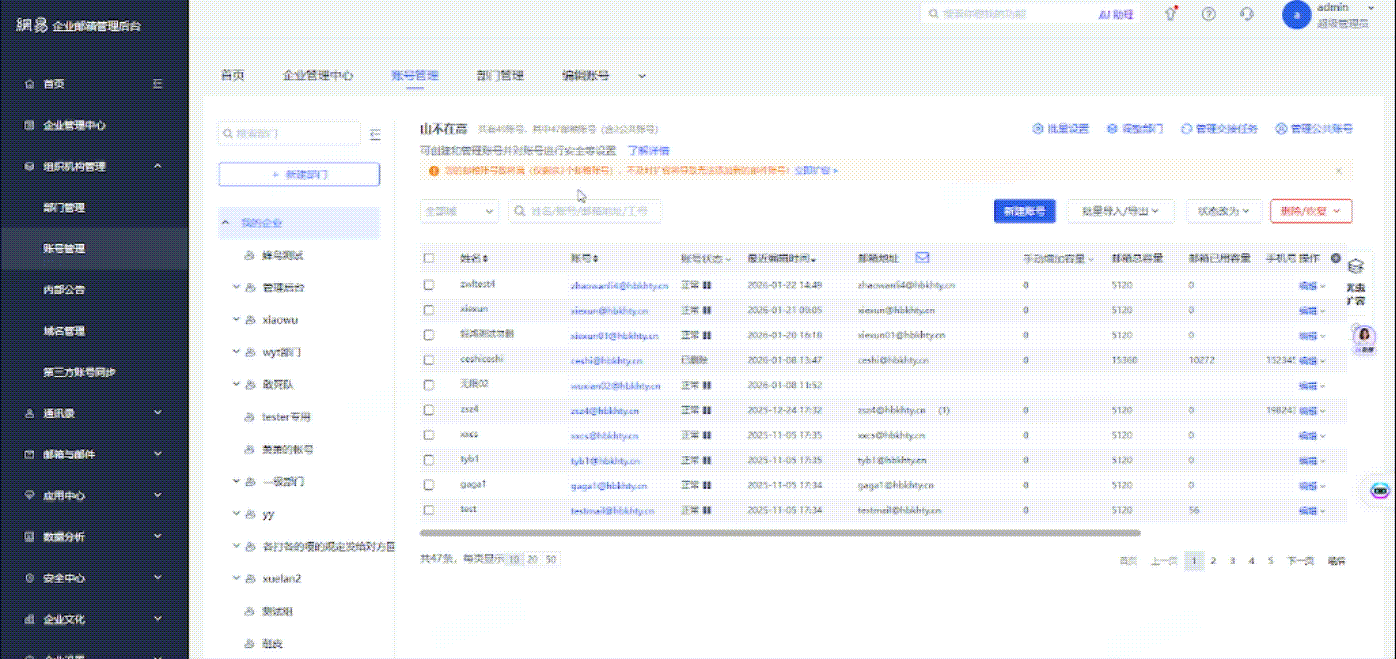Viewport: 1396px width, 659px height.
Task: Click the notification icon with red dot
Action: click(1171, 15)
